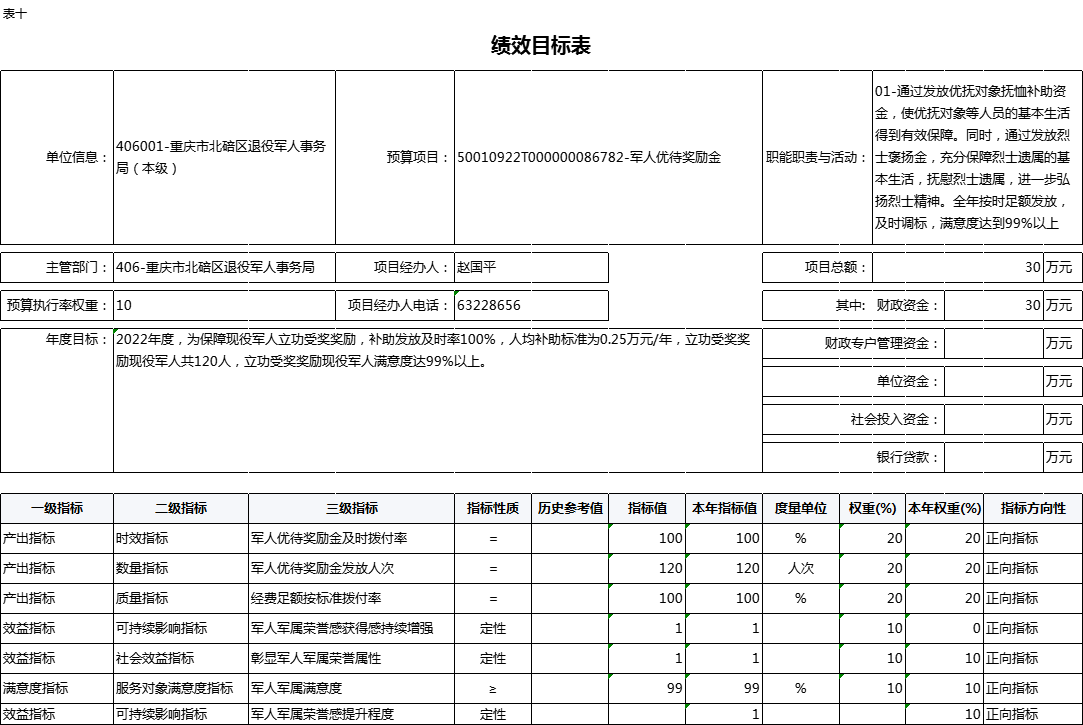Screen dimensions: 1083x725
Task: Click the 项目经办人： label
Action: pyautogui.click(x=395, y=267)
